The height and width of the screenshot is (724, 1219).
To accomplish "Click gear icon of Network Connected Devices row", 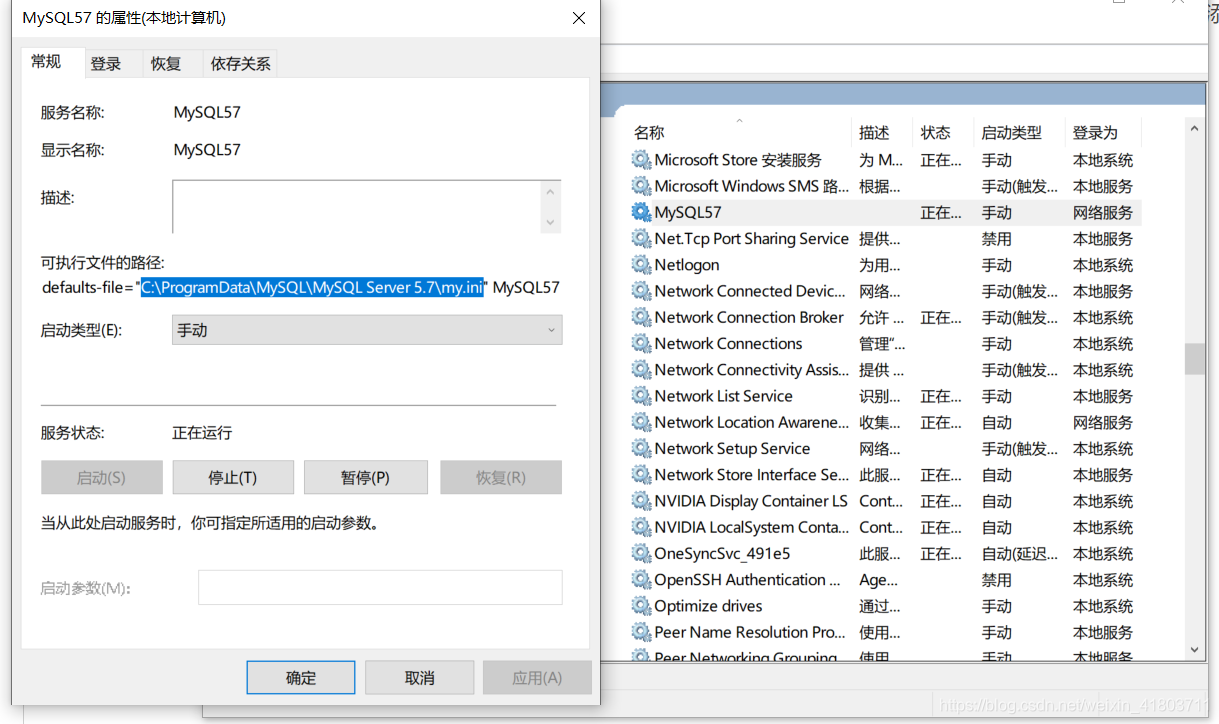I will [641, 291].
